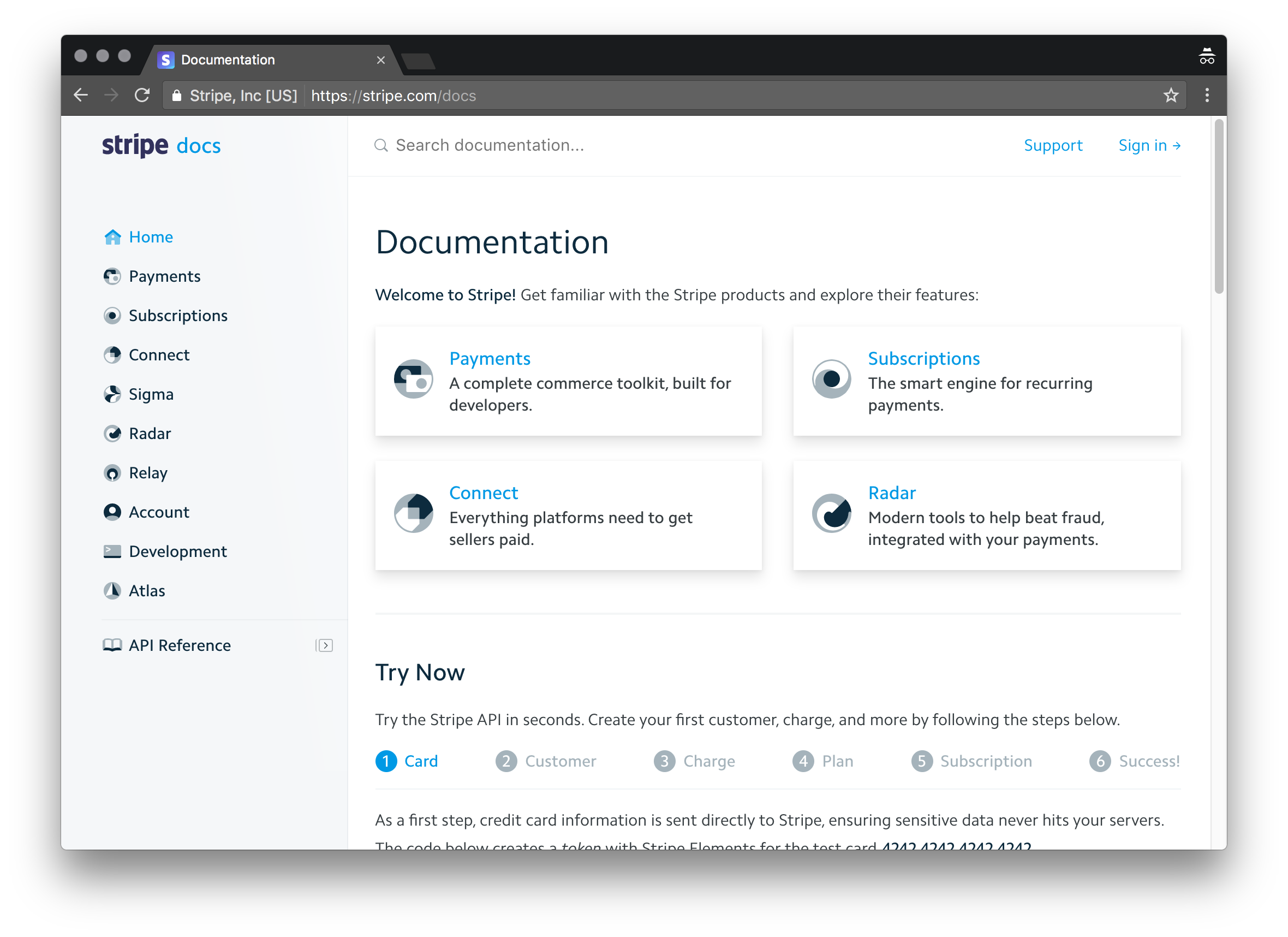
Task: Click the incognito icon in title bar
Action: (x=1206, y=57)
